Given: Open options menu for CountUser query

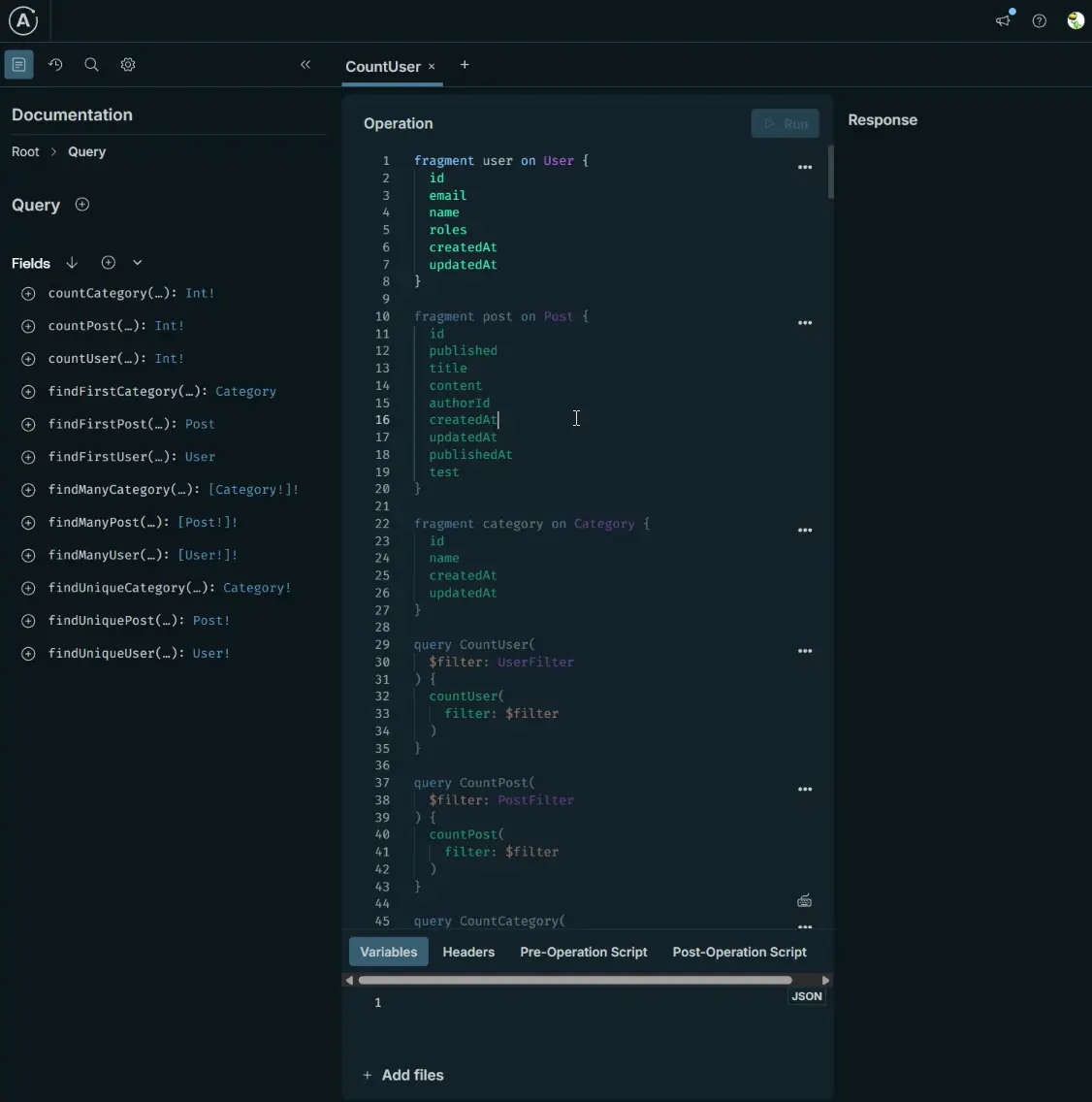Looking at the screenshot, I should [x=805, y=652].
